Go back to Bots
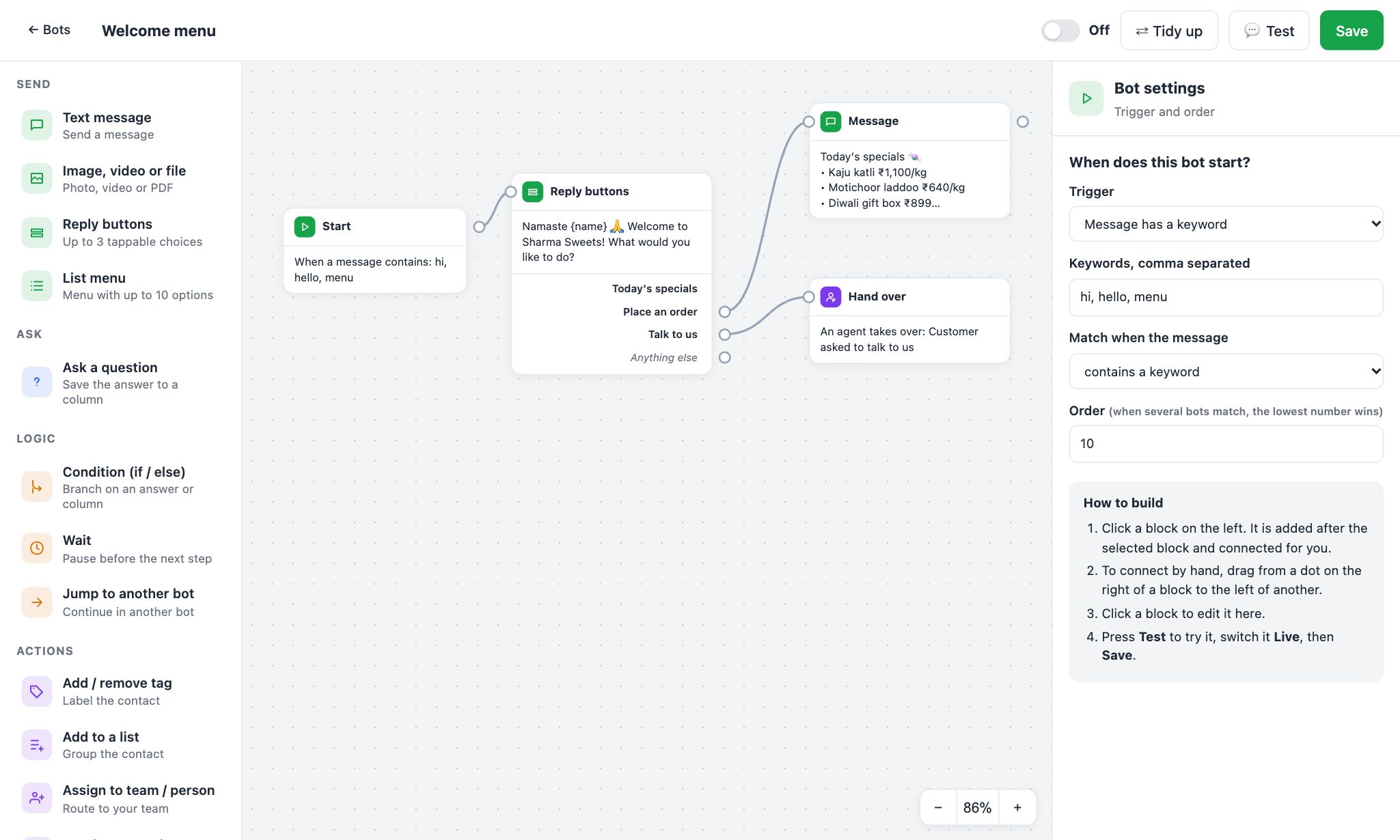Image resolution: width=1400 pixels, height=840 pixels. [49, 30]
